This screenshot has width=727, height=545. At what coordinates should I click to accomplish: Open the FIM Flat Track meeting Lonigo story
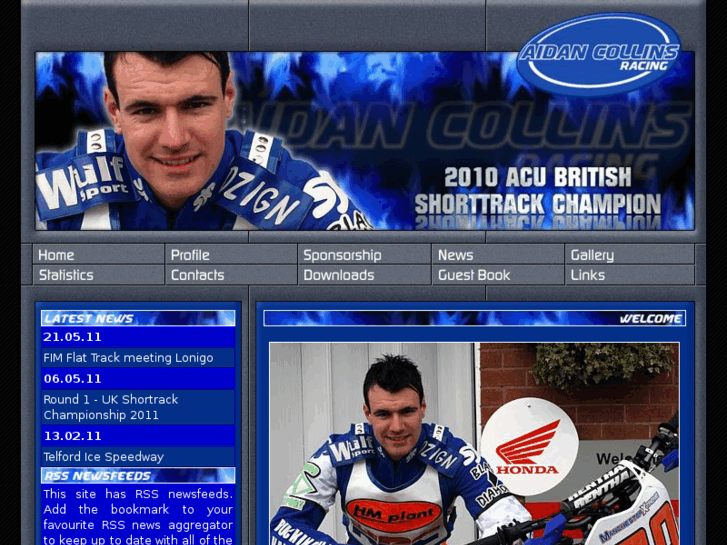coord(128,358)
